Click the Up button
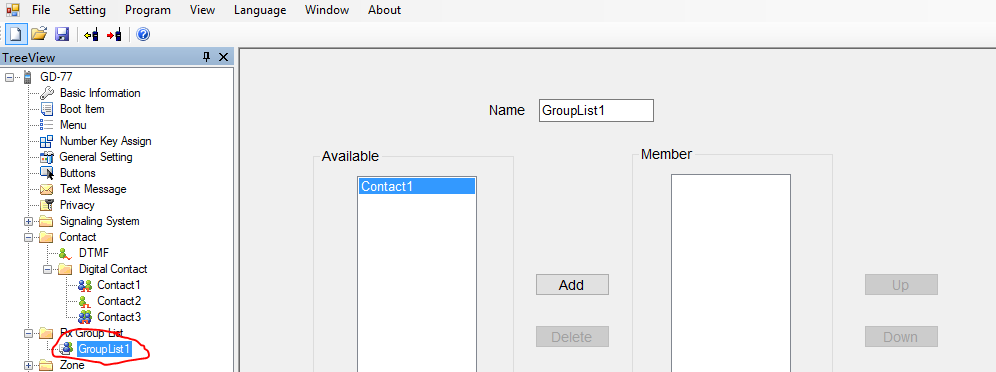Screen dimensions: 996x372 (x=901, y=285)
